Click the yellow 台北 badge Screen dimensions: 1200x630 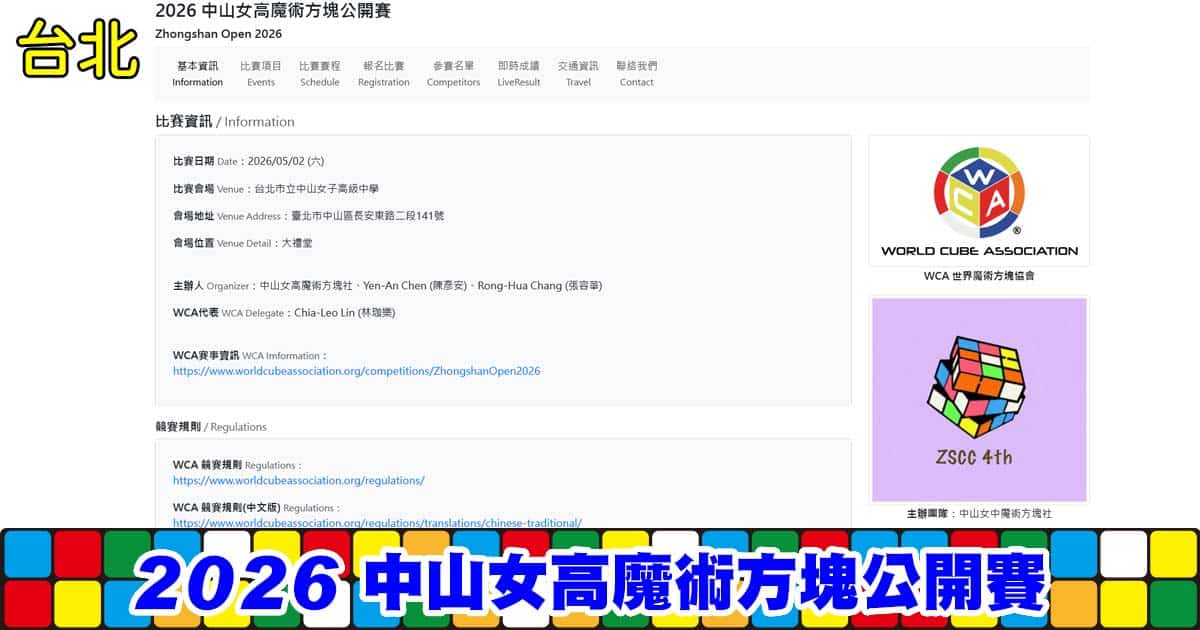(77, 49)
